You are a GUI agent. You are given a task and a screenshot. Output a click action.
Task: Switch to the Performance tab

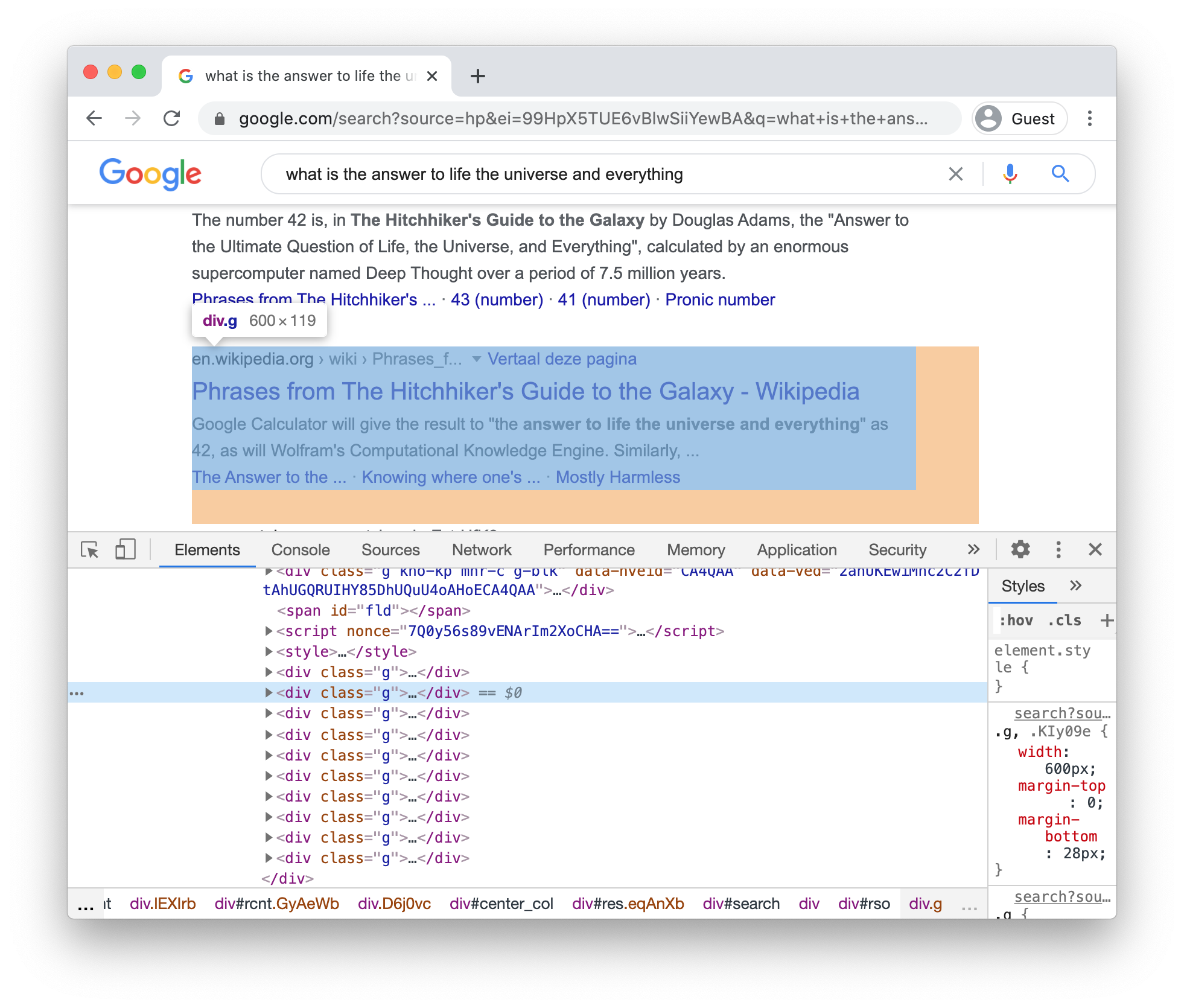(x=589, y=550)
